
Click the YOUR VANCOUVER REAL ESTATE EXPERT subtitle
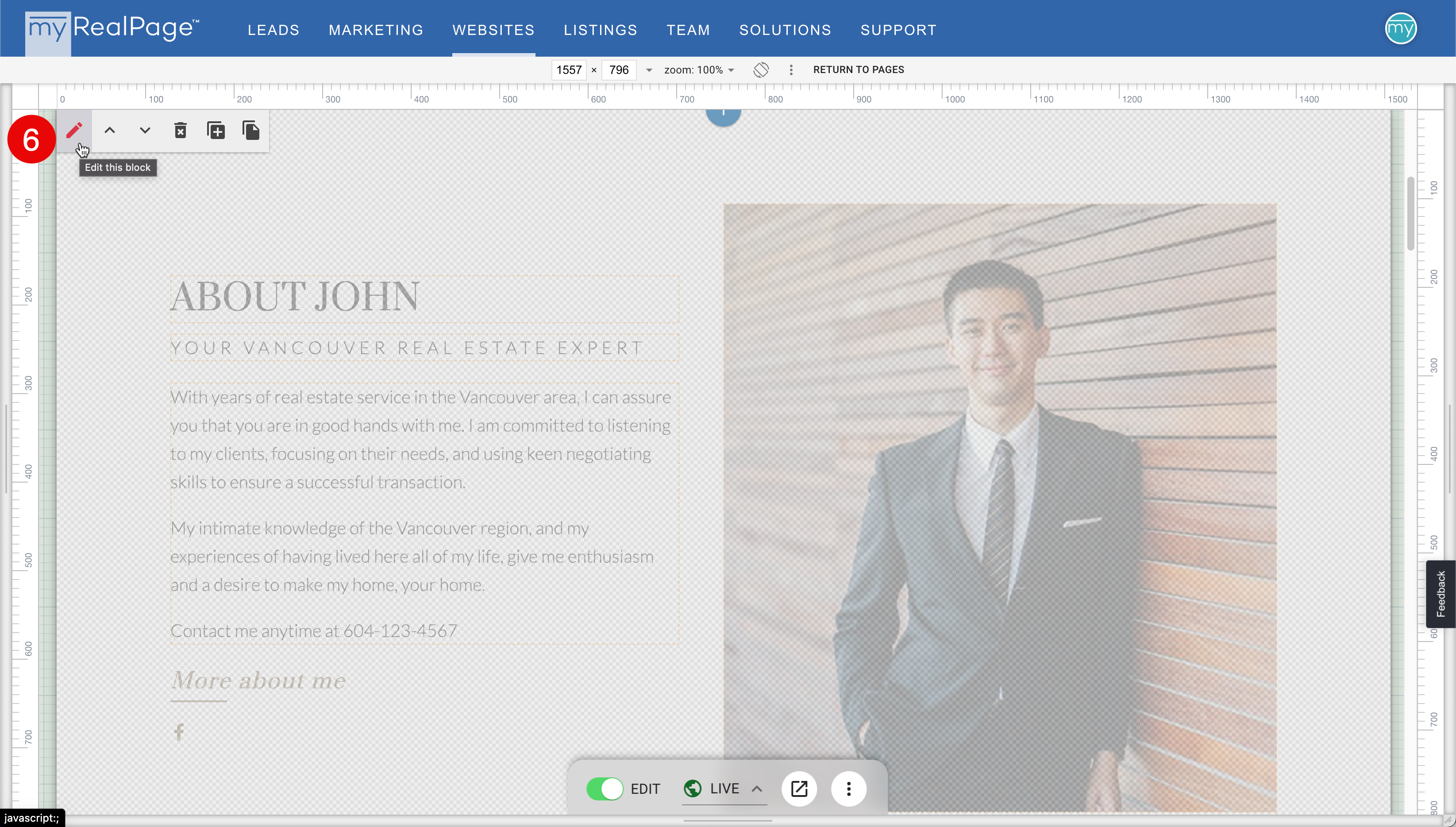406,348
